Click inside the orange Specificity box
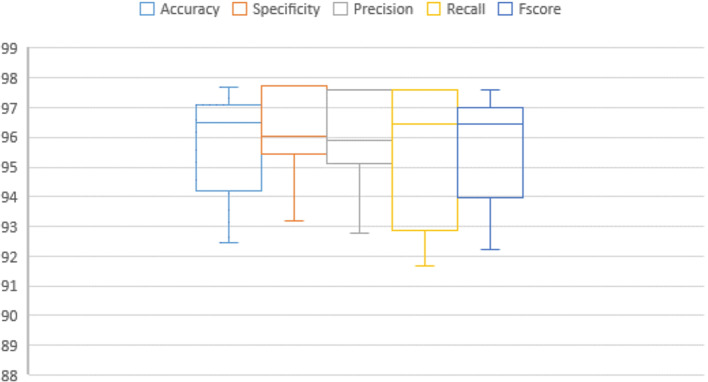The height and width of the screenshot is (382, 708). tap(294, 120)
